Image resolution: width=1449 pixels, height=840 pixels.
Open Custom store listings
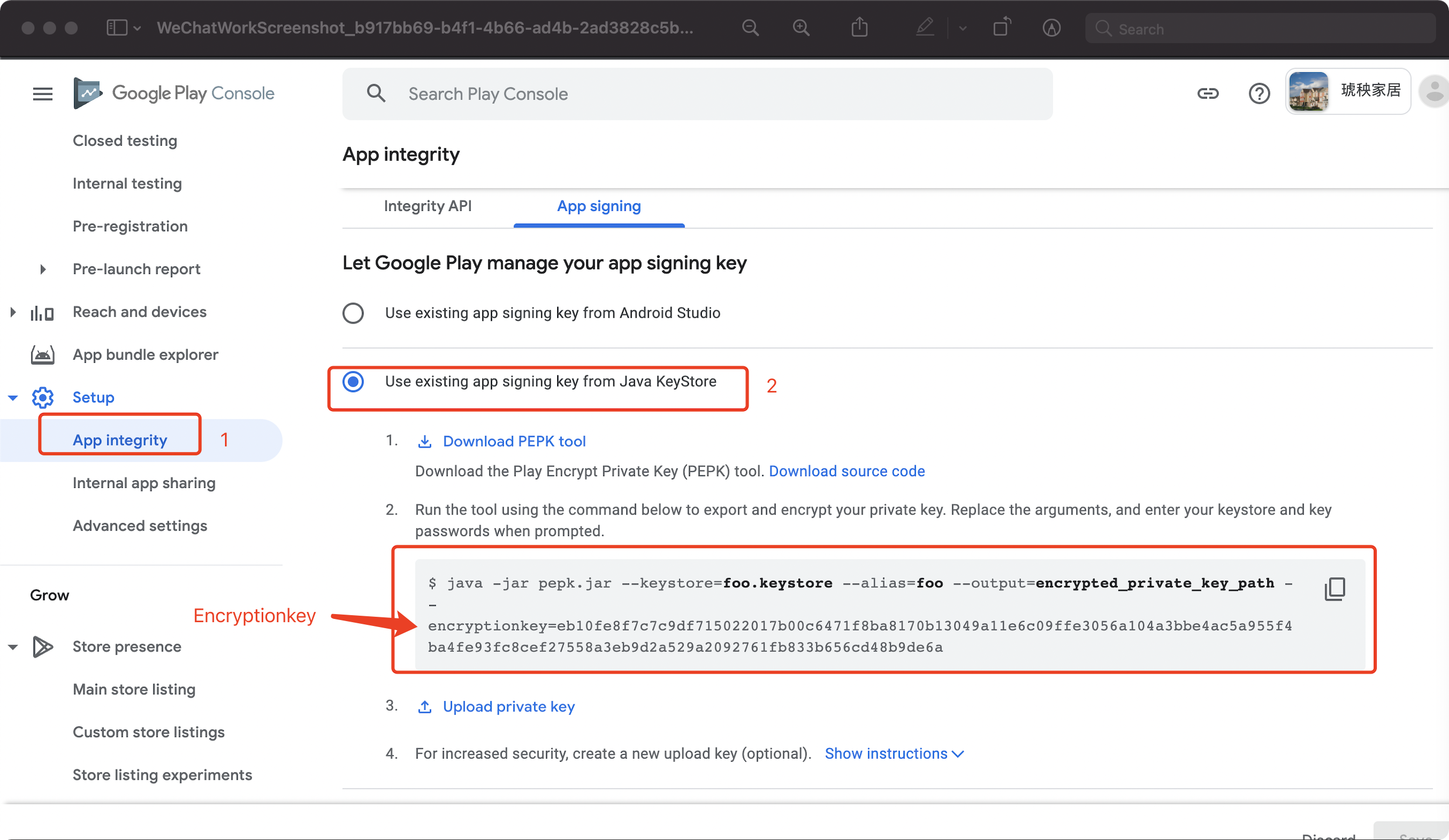coord(148,733)
